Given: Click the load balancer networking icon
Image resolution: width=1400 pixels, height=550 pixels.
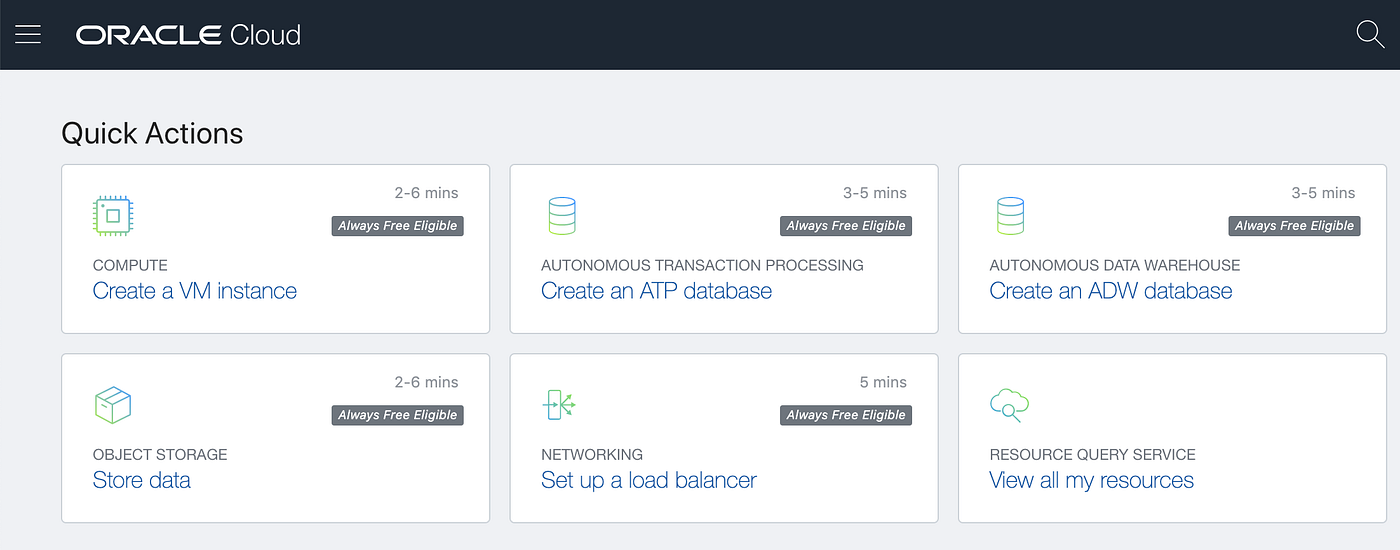Looking at the screenshot, I should [559, 405].
